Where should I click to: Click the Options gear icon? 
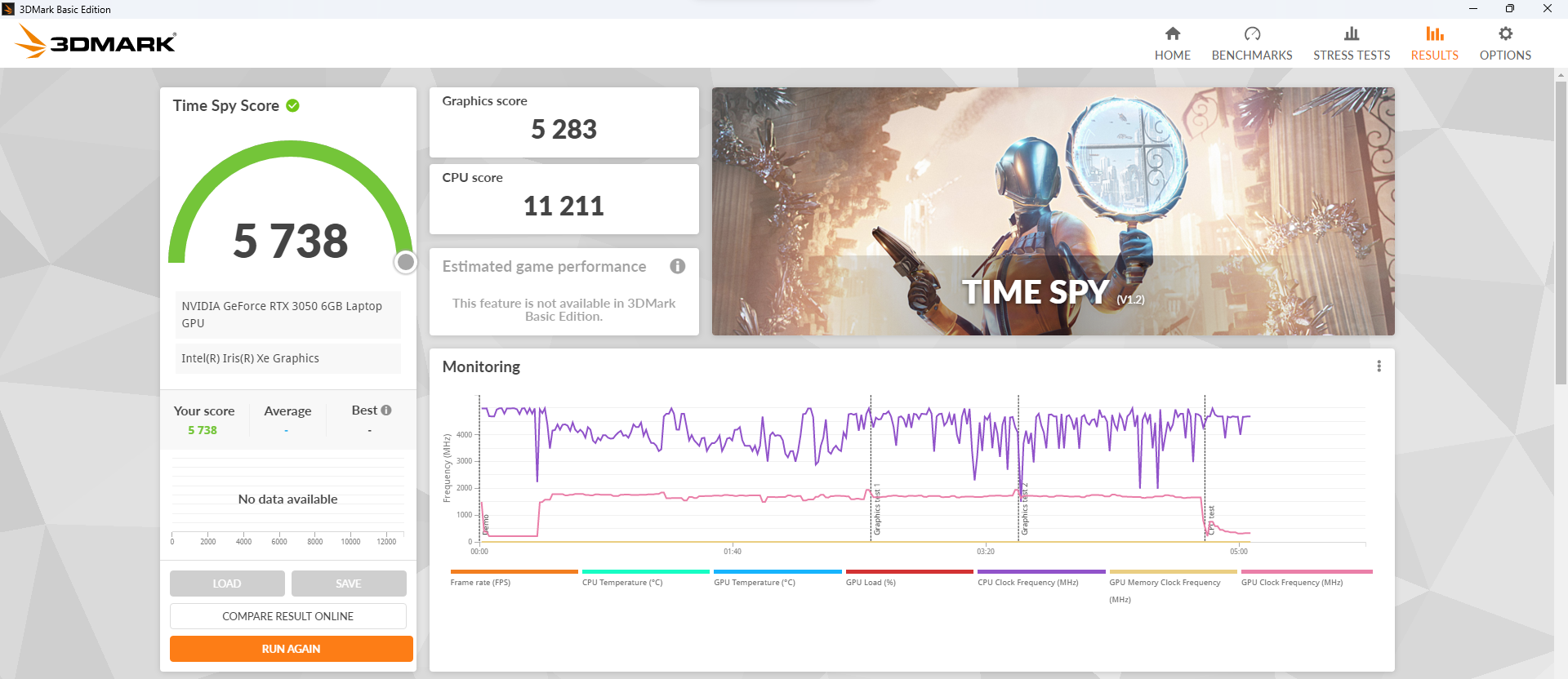coord(1505,33)
